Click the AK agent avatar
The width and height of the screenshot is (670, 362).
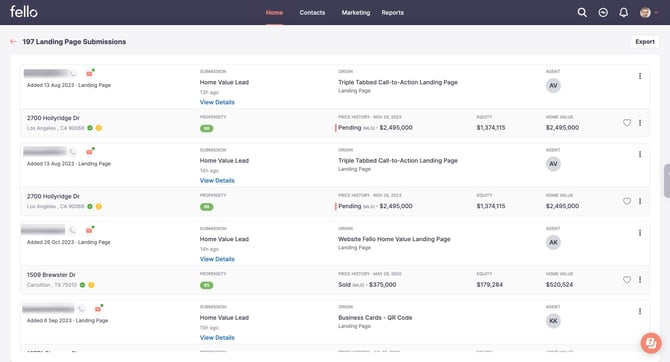pyautogui.click(x=553, y=242)
